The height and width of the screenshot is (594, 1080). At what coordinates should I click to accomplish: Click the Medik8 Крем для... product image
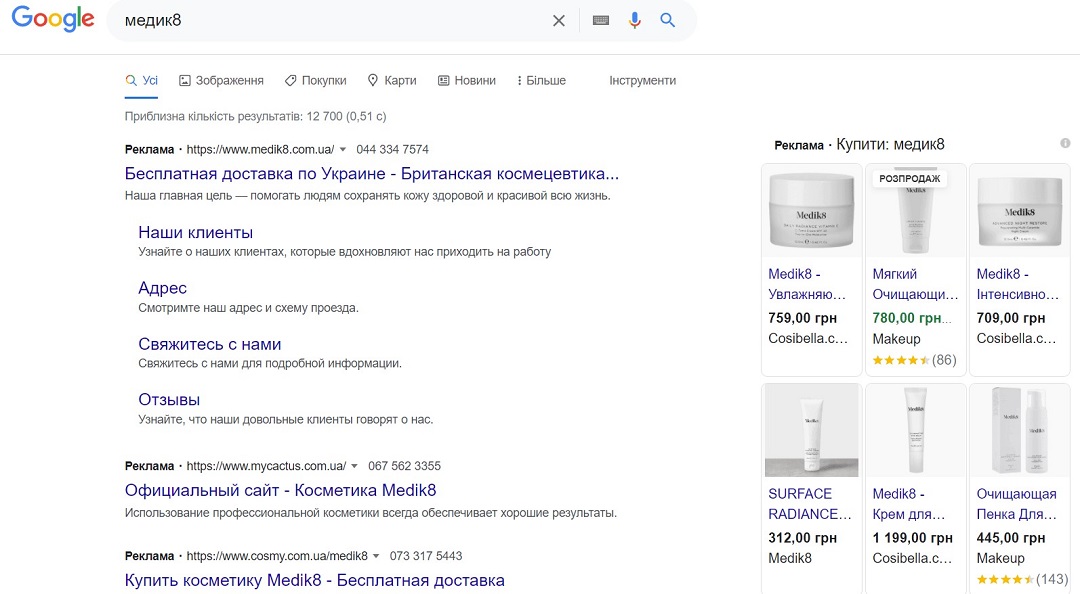(915, 431)
